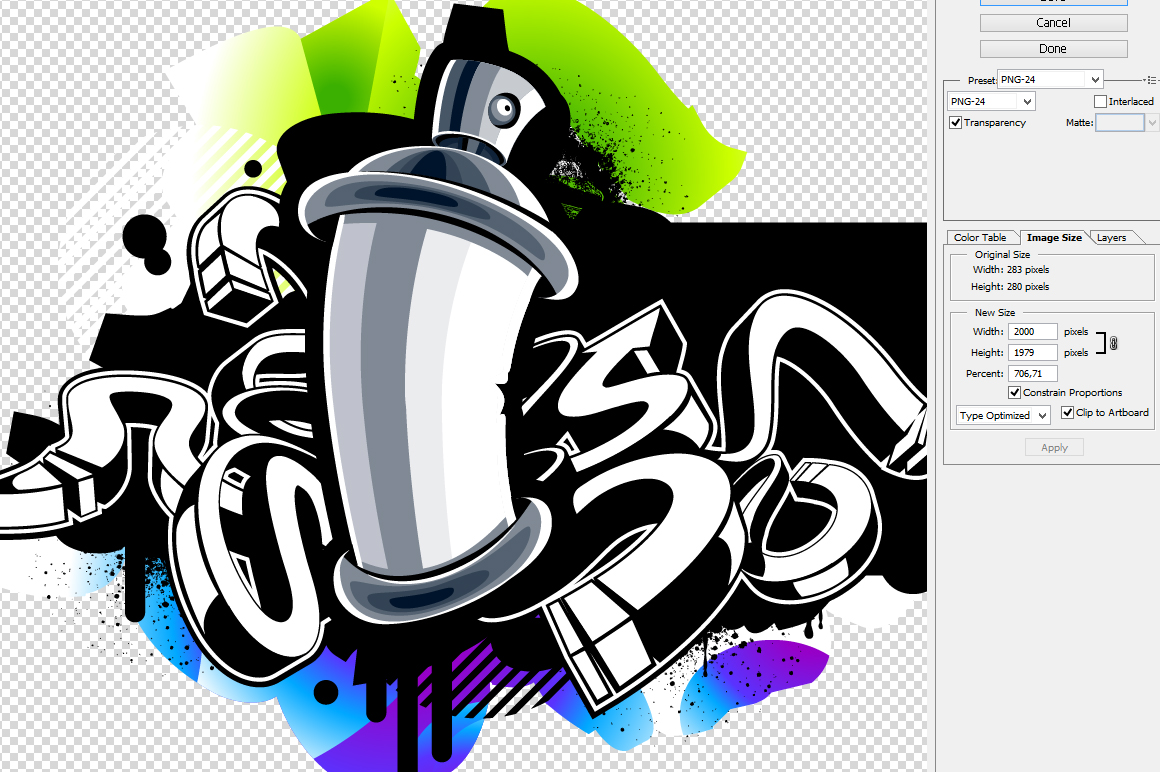Switch to the Color Table tab

(981, 237)
